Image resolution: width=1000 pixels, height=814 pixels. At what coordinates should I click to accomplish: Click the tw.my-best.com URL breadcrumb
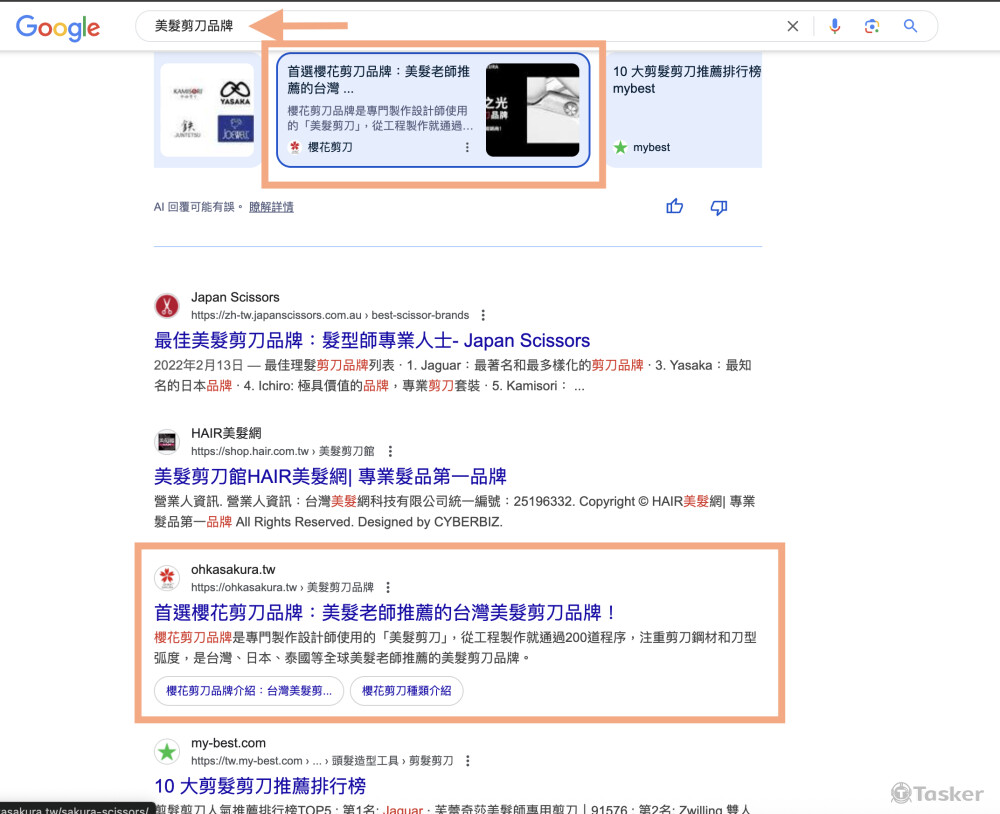322,761
